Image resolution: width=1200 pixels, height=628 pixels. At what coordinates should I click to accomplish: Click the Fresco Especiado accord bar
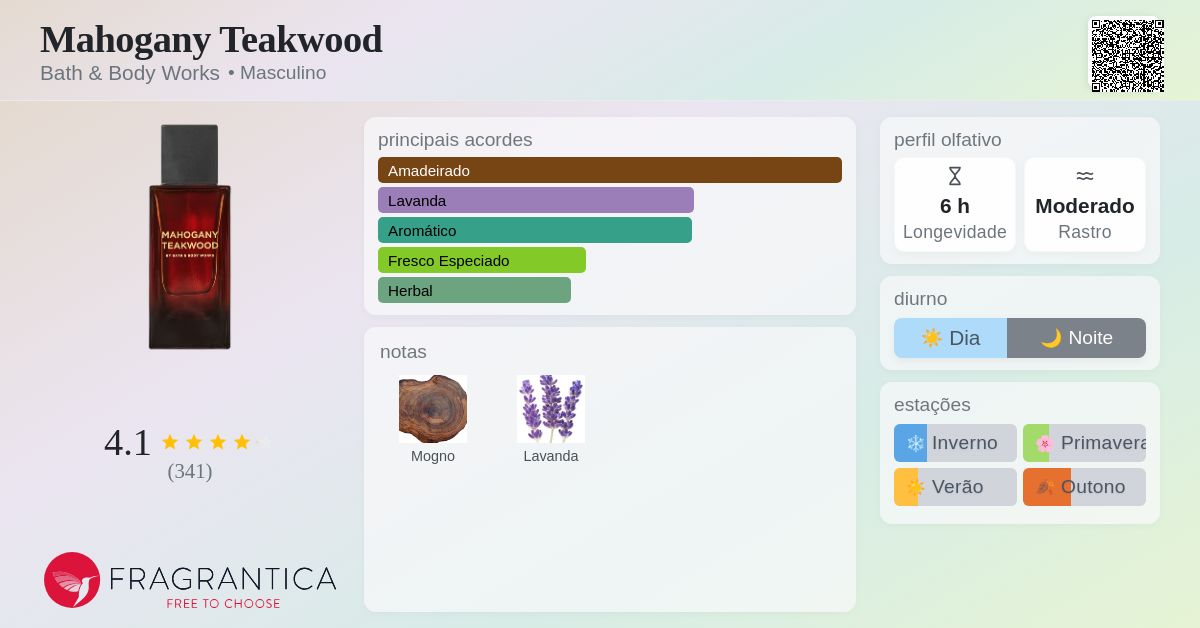click(x=482, y=260)
